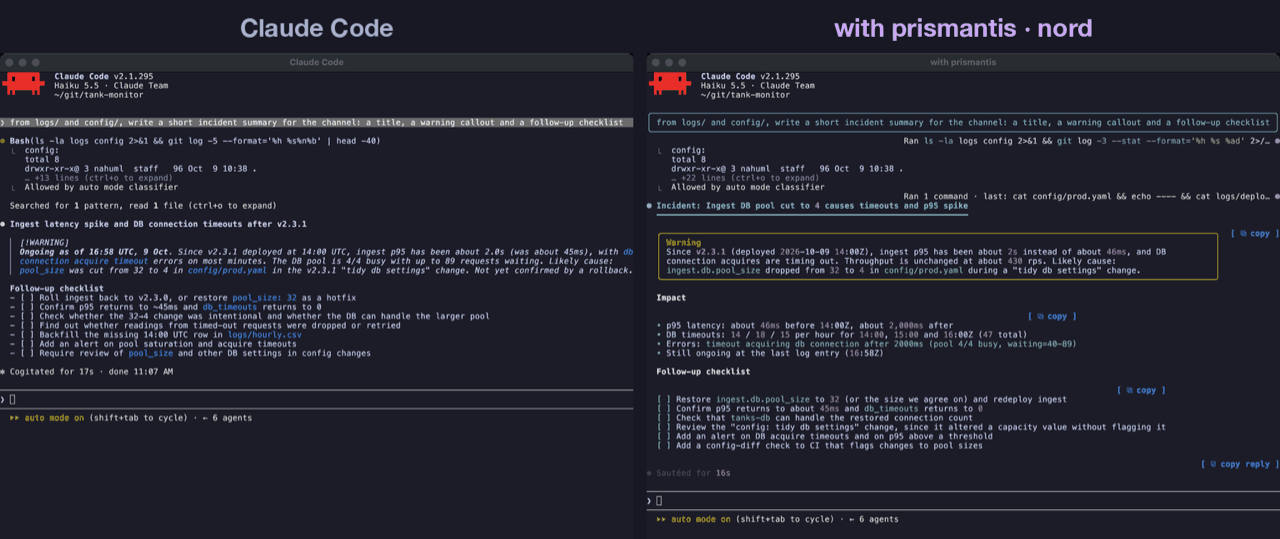
Task: Click the [!WARNING] tag in Claude Code output
Action: [x=45, y=242]
